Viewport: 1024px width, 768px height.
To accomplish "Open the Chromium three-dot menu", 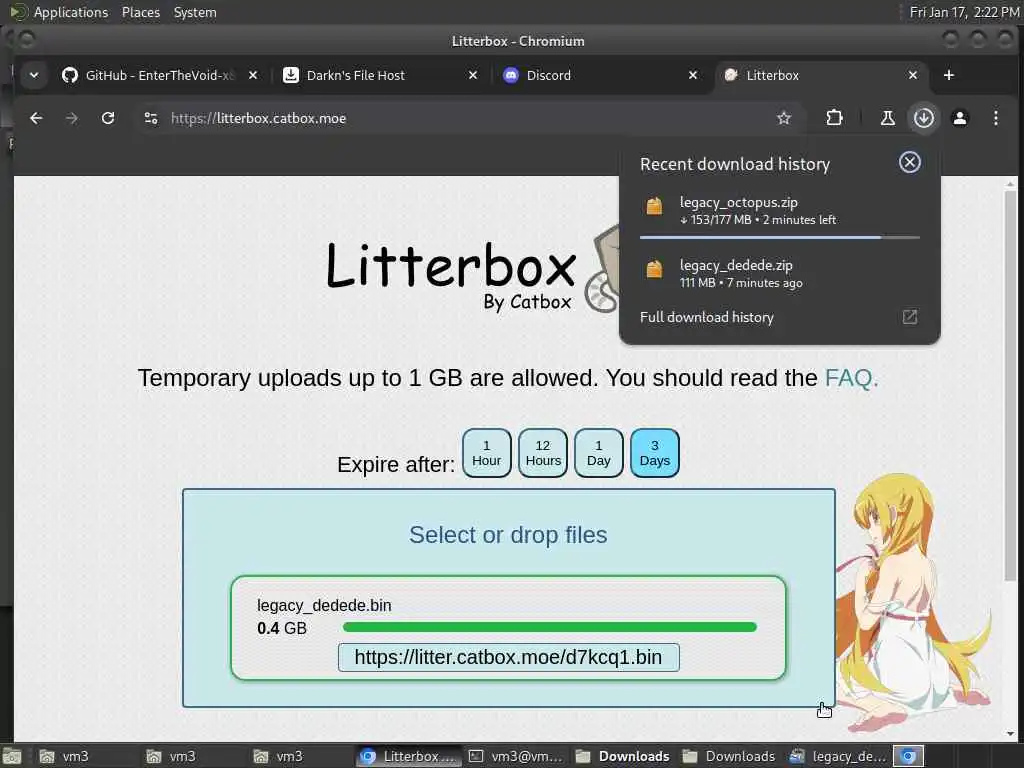I will pos(995,118).
